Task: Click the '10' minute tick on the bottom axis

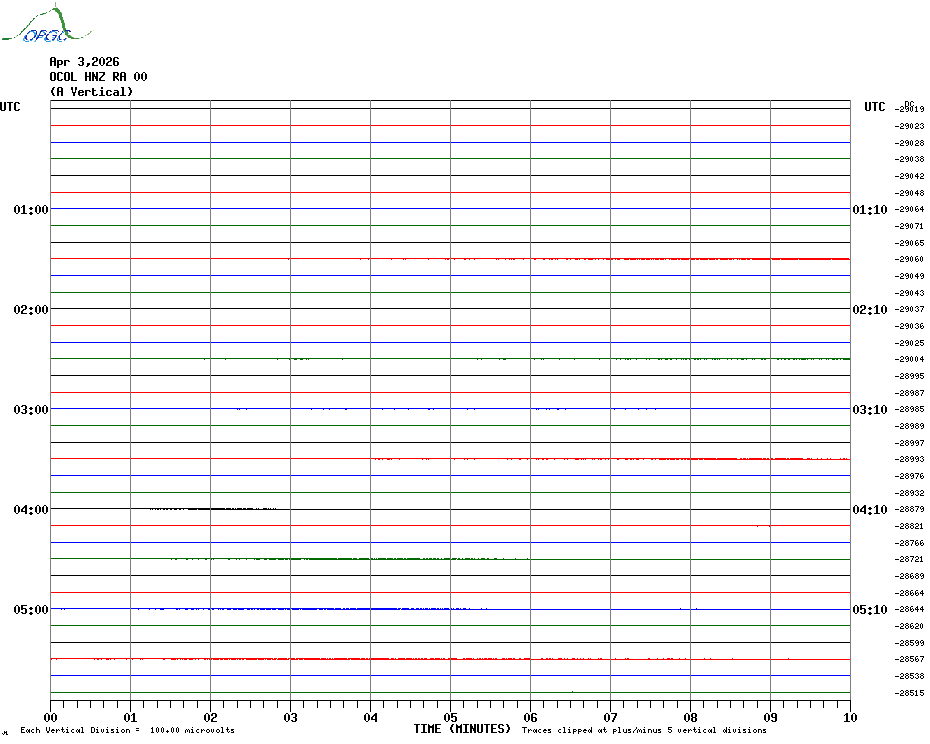Action: [849, 717]
